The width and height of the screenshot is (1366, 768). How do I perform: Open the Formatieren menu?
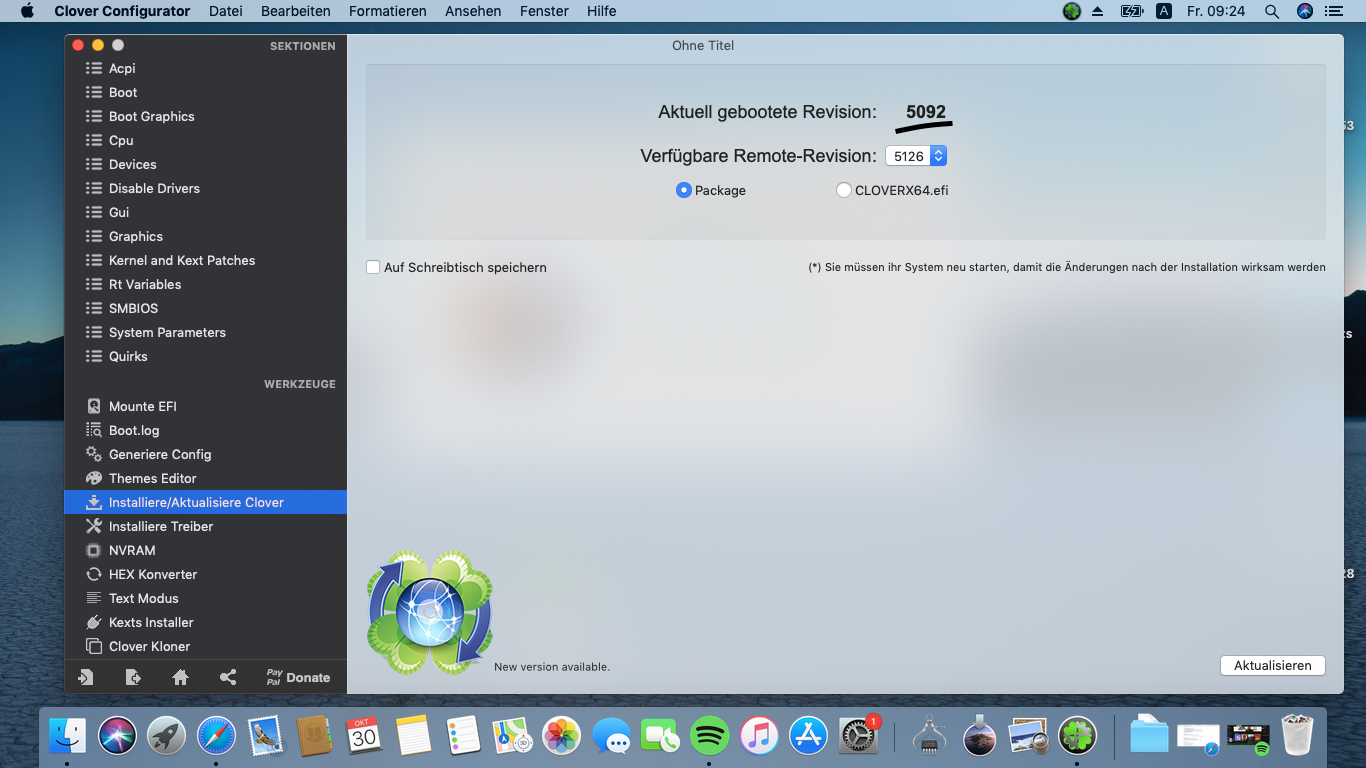point(388,11)
